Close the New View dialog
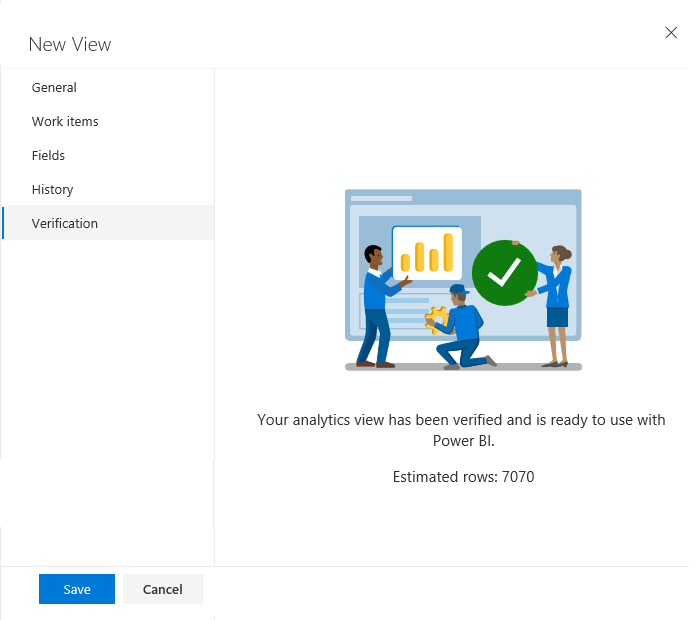The image size is (696, 620). coord(671,32)
